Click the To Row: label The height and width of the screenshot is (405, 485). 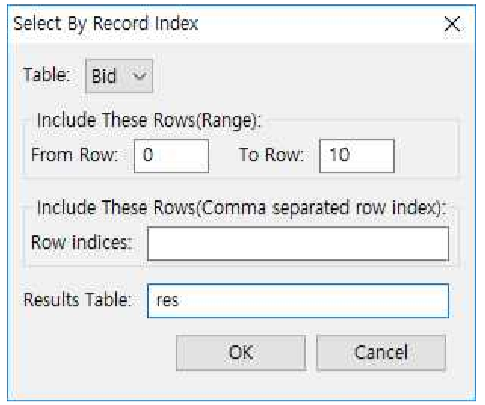(272, 155)
